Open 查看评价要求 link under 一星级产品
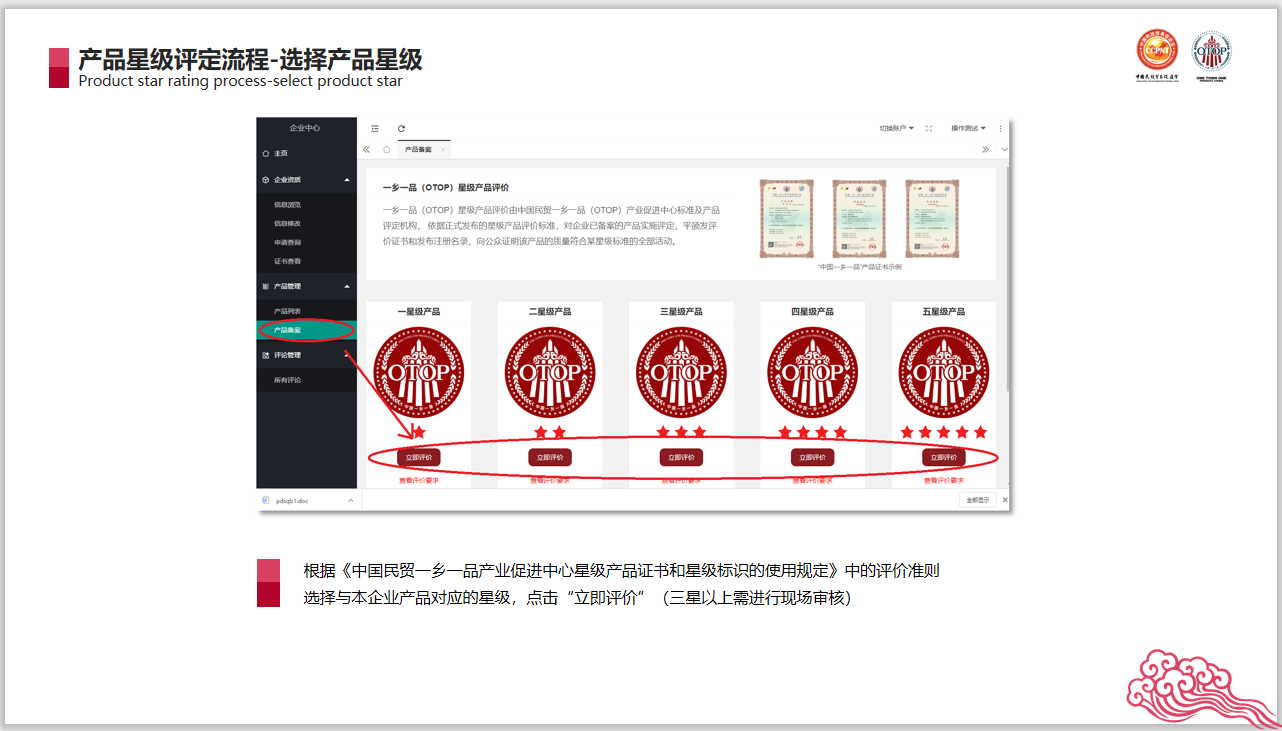This screenshot has height=731, width=1282. 418,481
